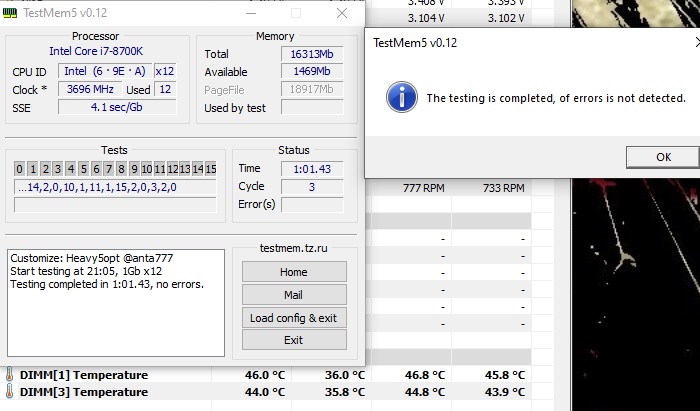Click the 'Customize: Heavy5opt @anta777' log line
This screenshot has height=411, width=700.
click(x=92, y=258)
